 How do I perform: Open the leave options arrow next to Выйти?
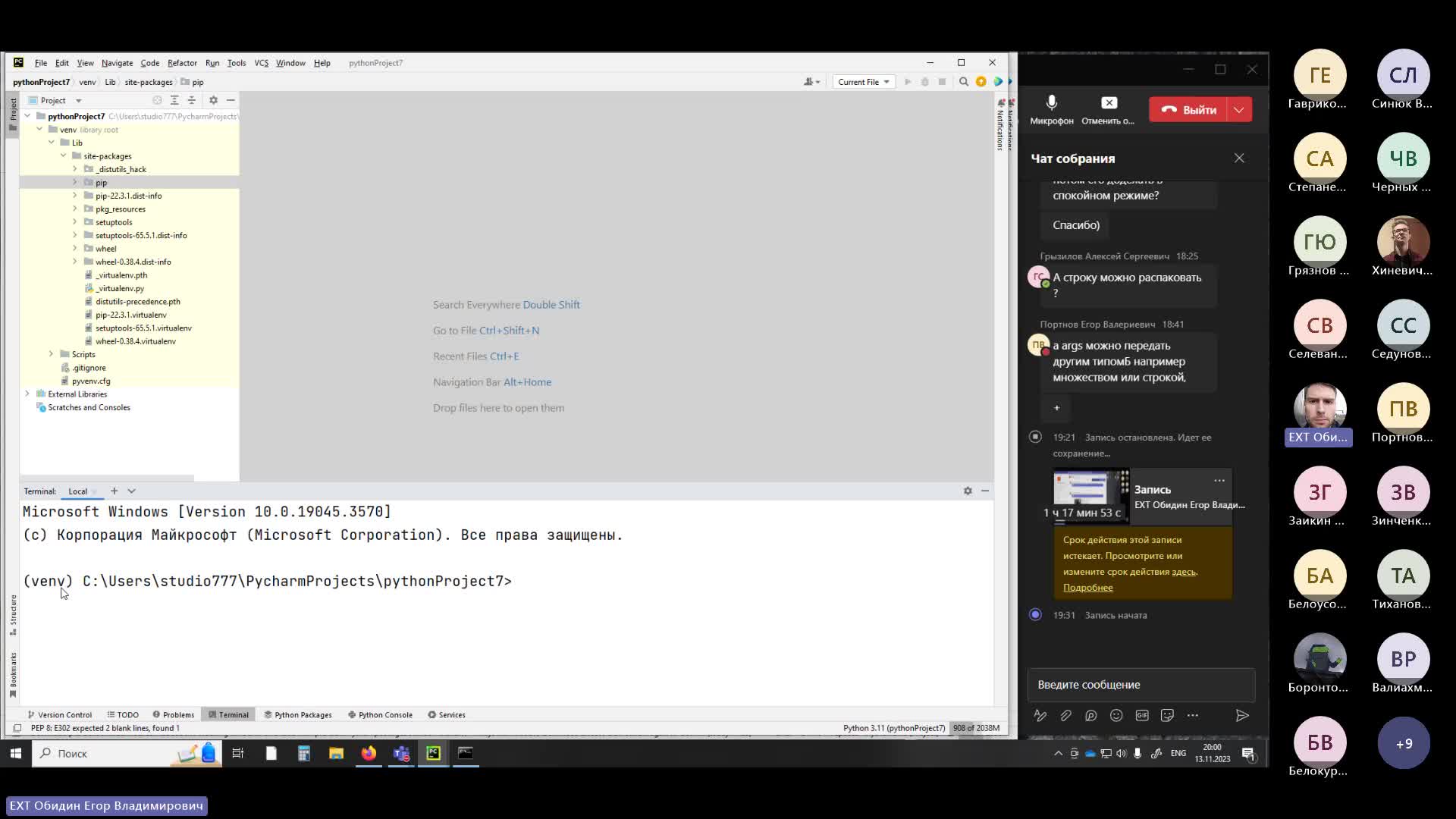pos(1239,109)
